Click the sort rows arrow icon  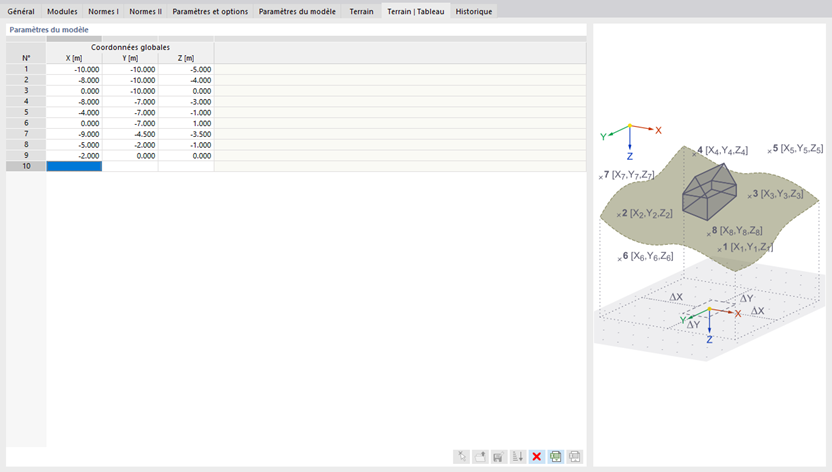tap(518, 457)
